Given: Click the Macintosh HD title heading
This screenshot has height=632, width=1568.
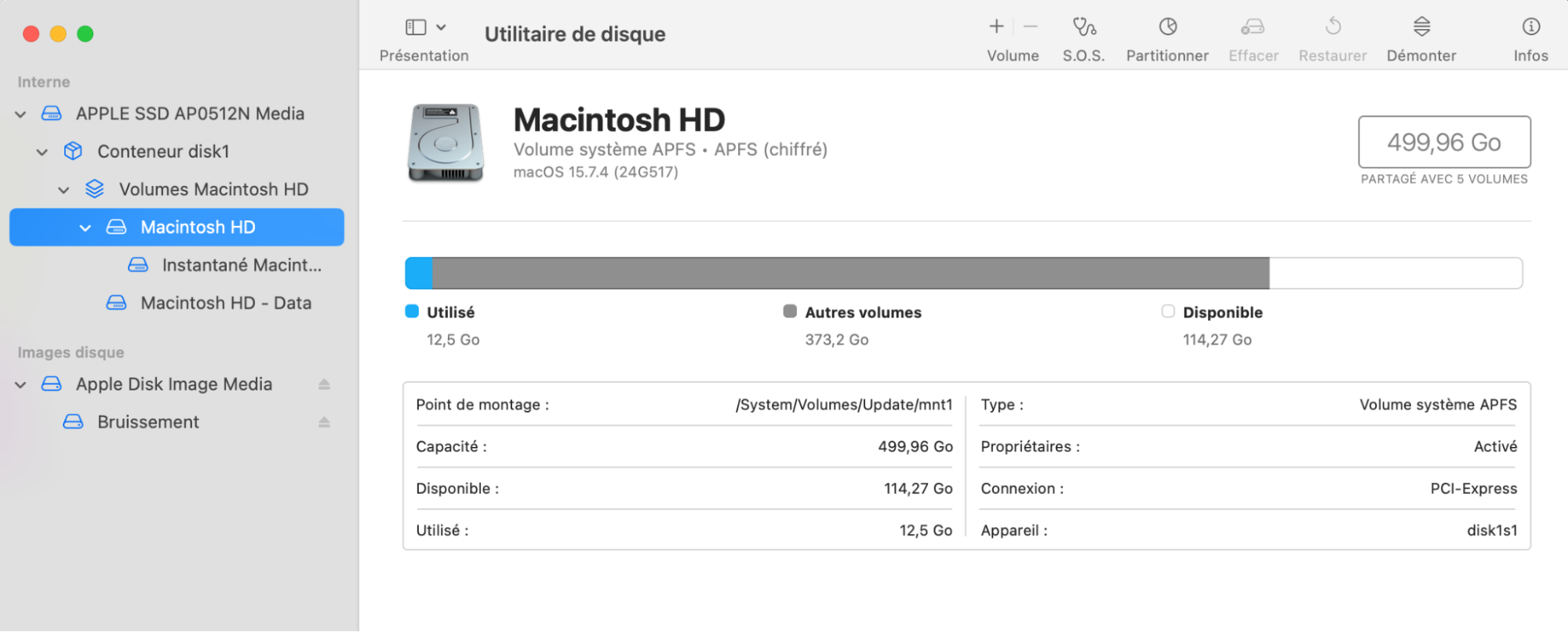Looking at the screenshot, I should pos(619,120).
